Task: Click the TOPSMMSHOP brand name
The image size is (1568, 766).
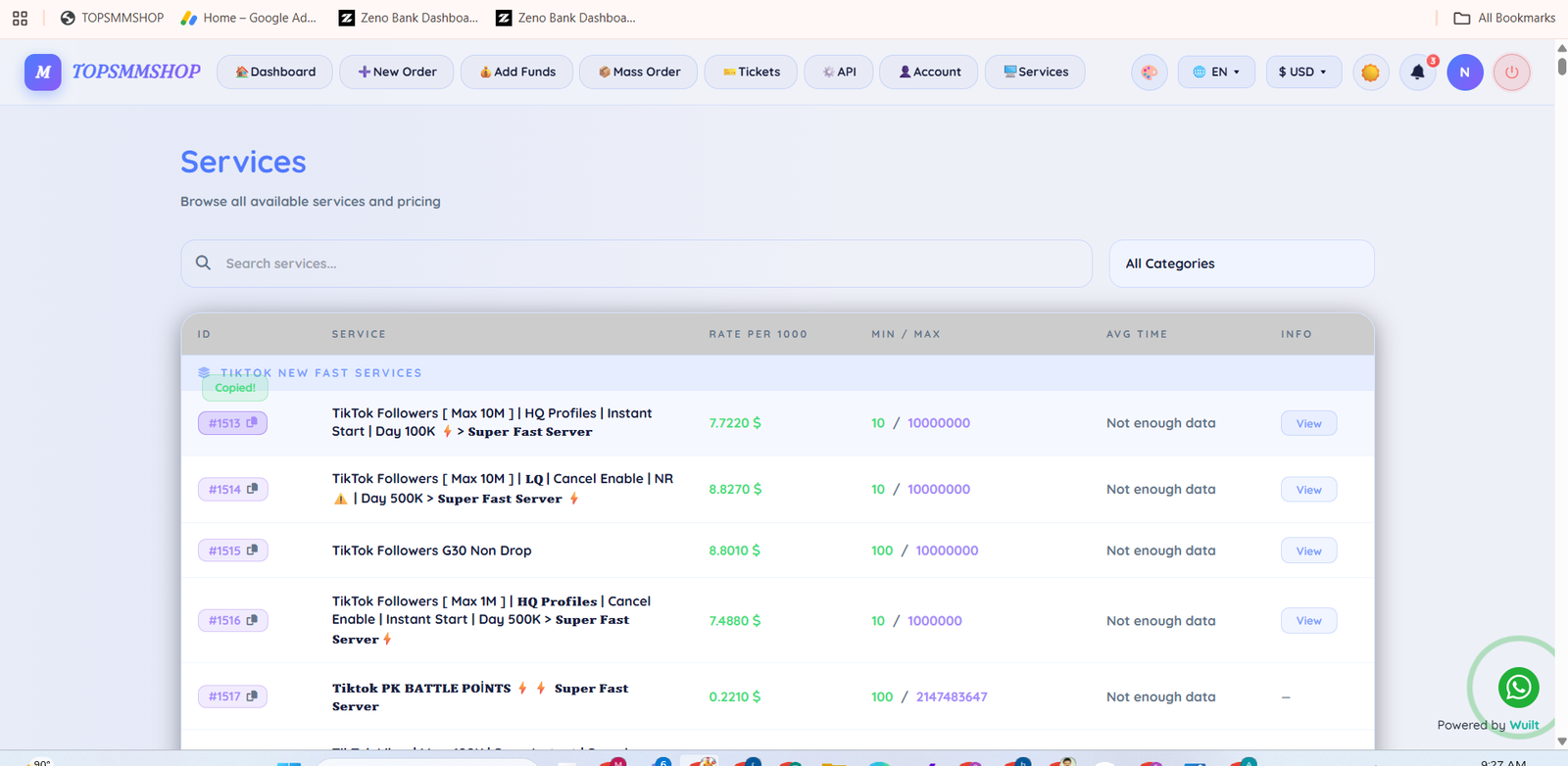Action: [x=136, y=72]
